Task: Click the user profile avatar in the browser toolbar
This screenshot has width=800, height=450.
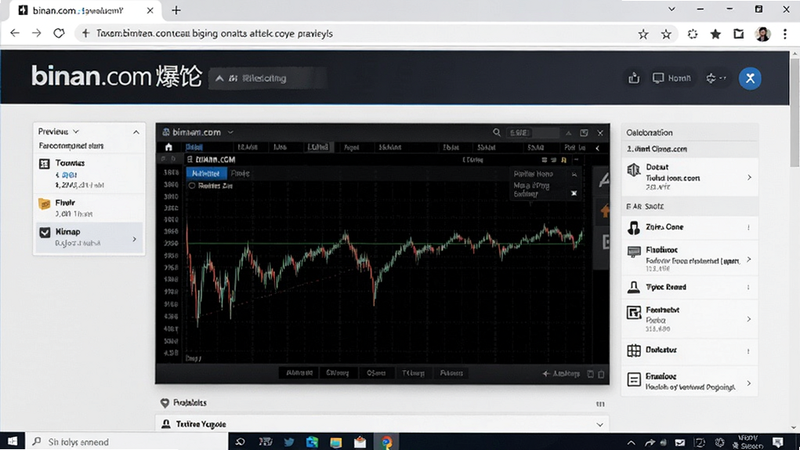Action: click(x=763, y=34)
